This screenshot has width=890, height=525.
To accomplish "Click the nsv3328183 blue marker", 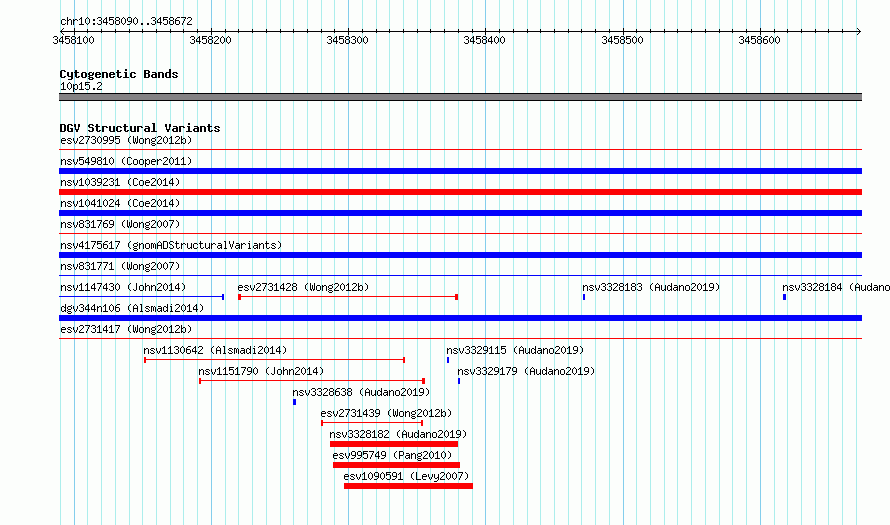I will [x=584, y=297].
